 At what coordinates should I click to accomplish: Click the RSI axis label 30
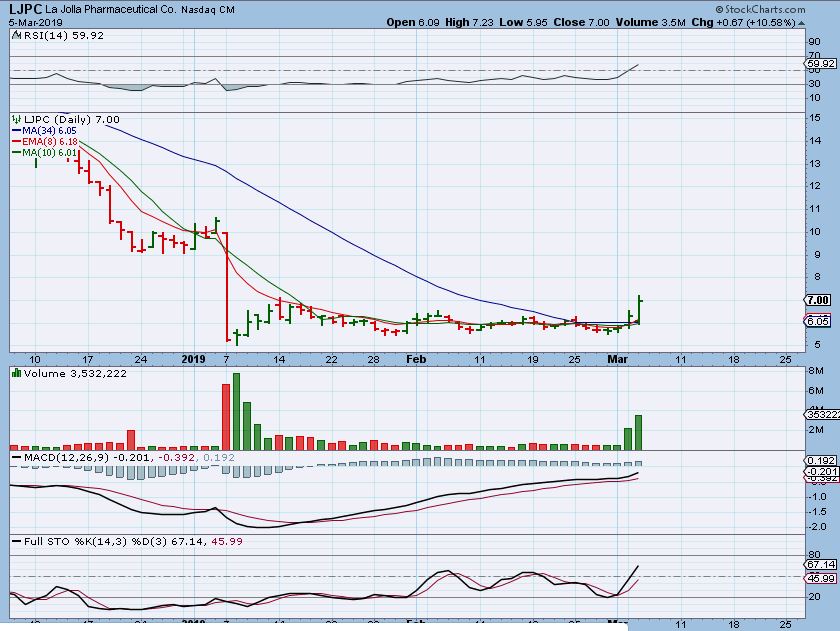point(814,84)
